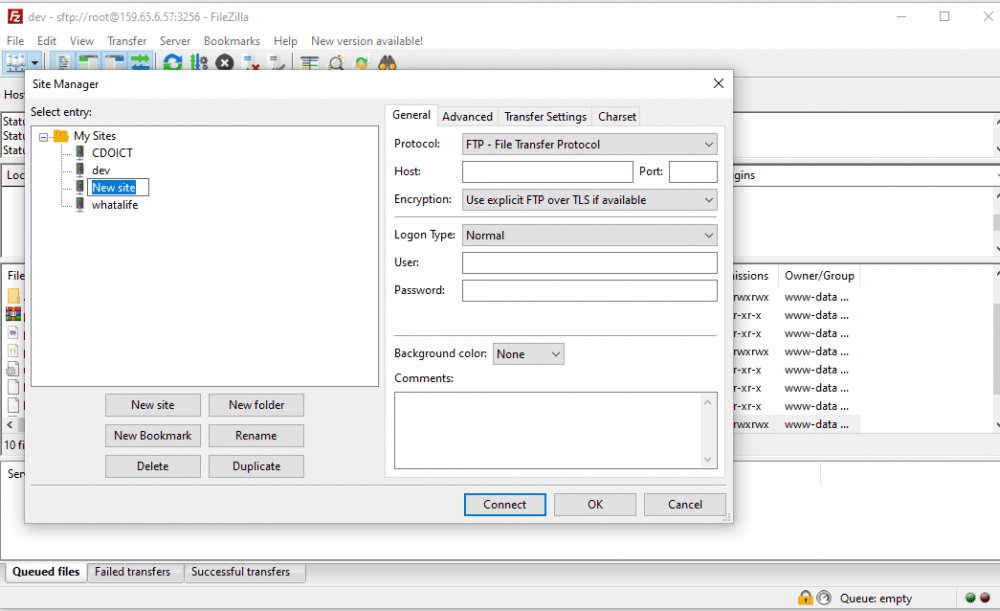Open the Bookmarks menu
Screen dimensions: 1000x611
click(232, 41)
